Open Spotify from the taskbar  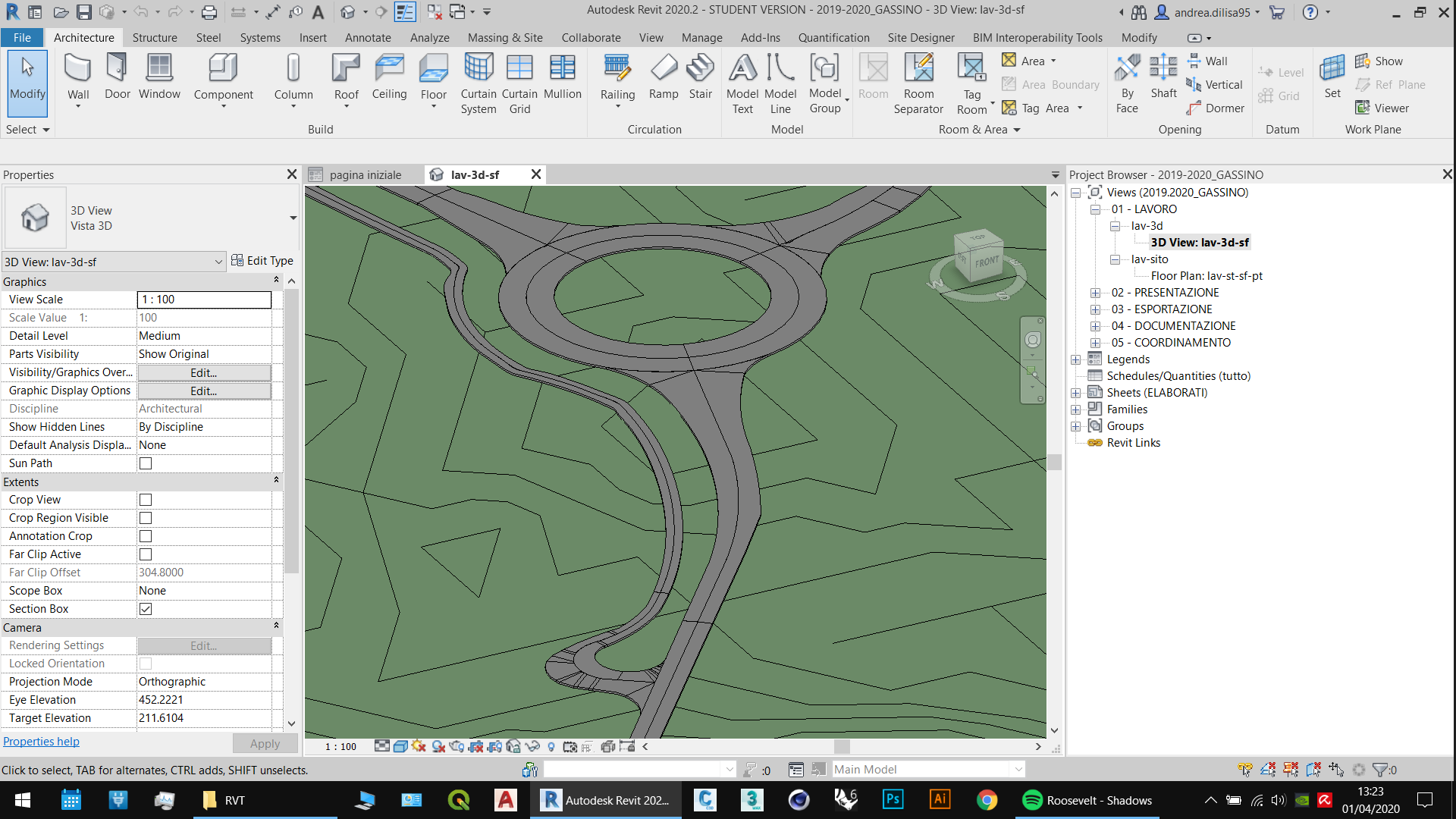tap(1032, 800)
